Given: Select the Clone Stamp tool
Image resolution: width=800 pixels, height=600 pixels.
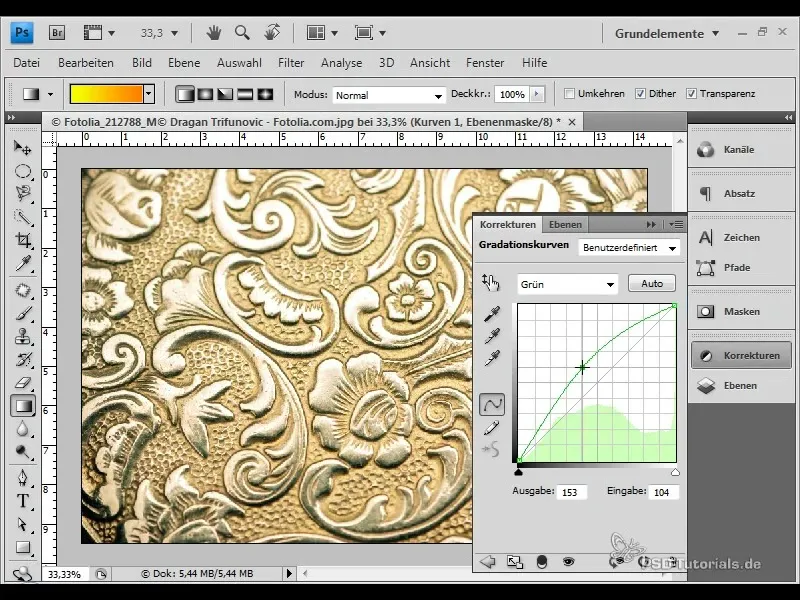Looking at the screenshot, I should 22,337.
